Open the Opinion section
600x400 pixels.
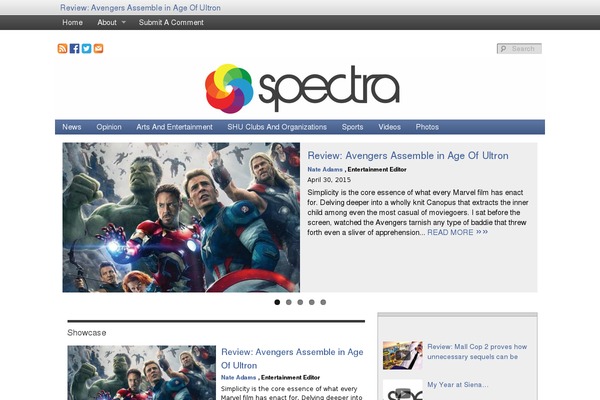pos(109,127)
